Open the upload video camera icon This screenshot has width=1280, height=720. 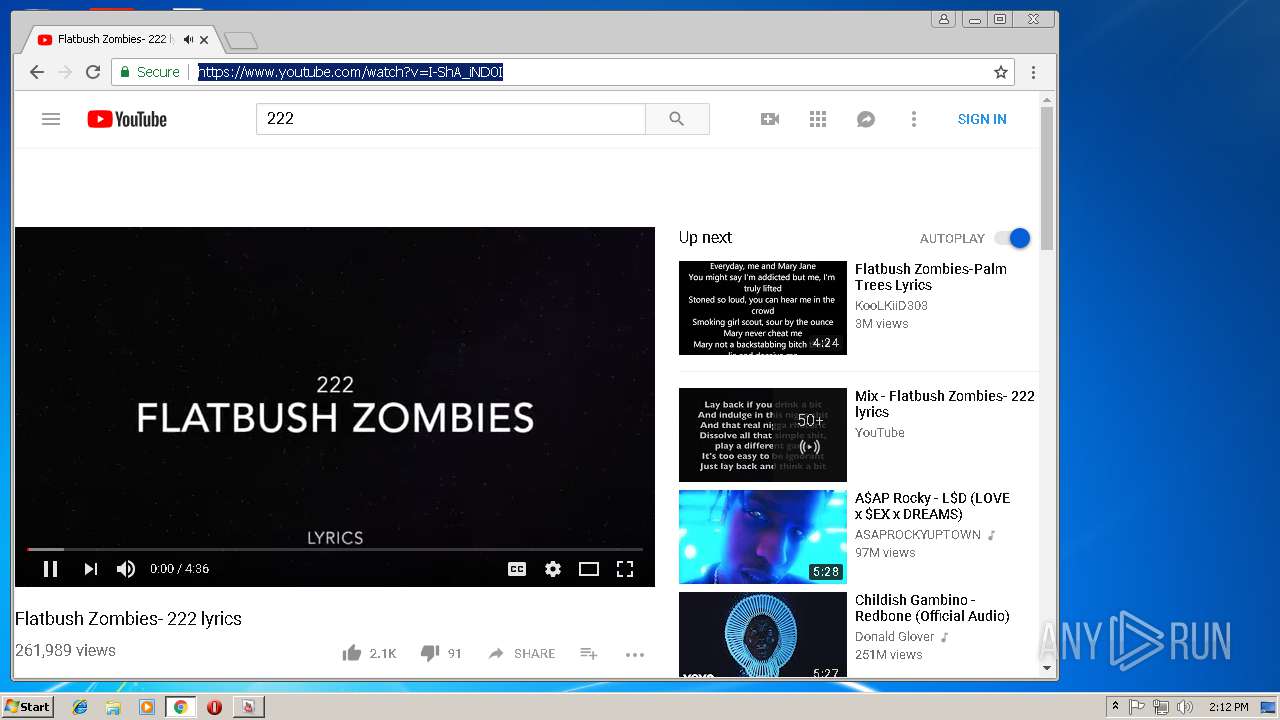(770, 119)
